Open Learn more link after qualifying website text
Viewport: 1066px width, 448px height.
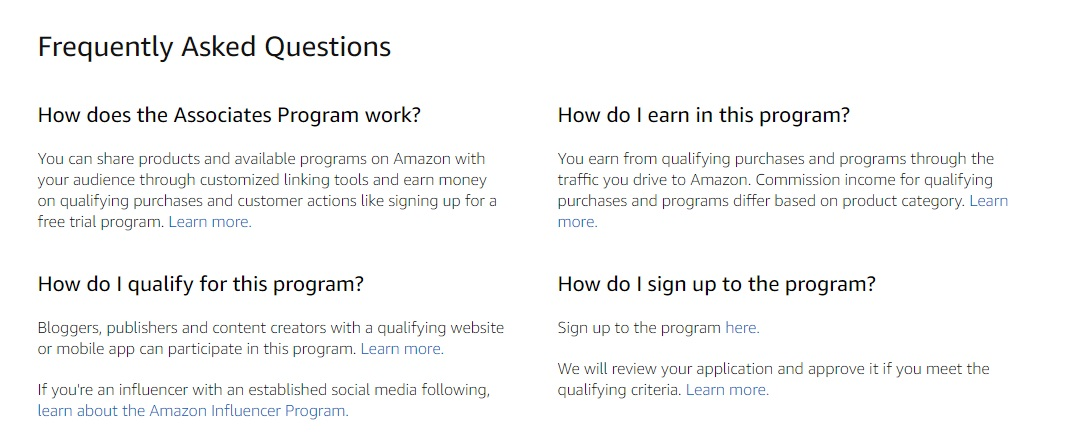click(x=402, y=349)
